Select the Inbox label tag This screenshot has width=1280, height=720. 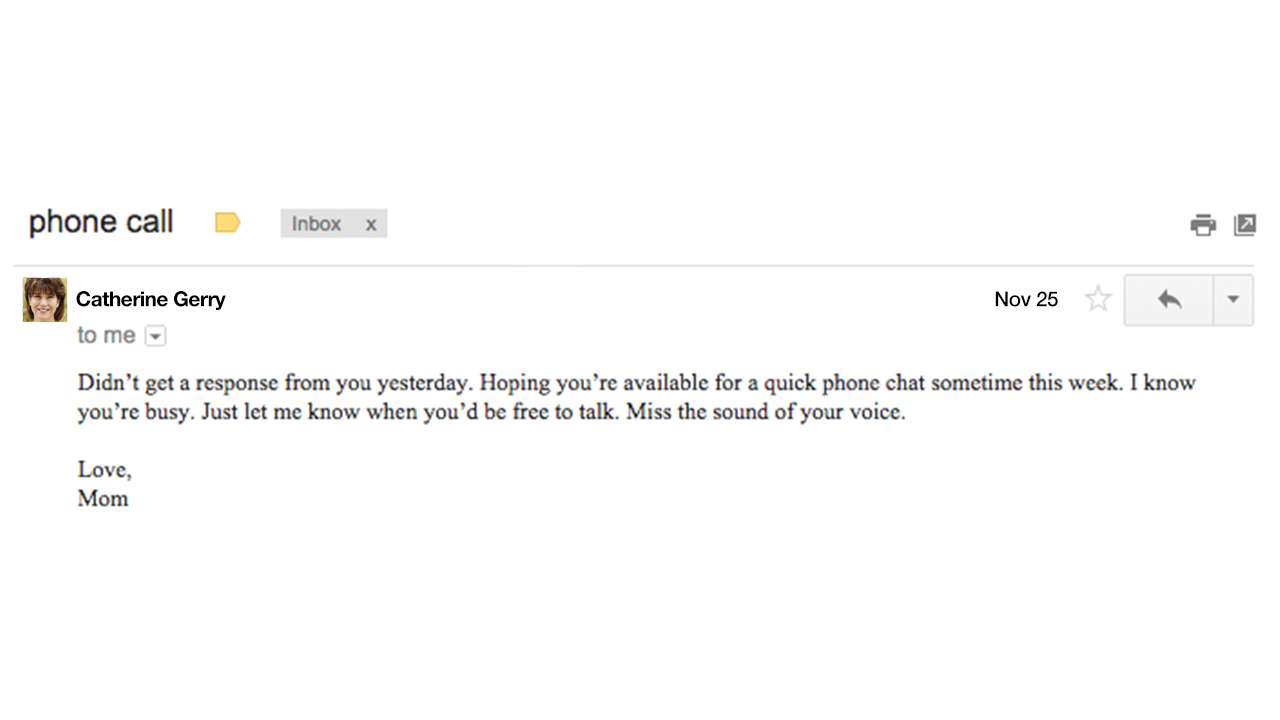pos(316,224)
